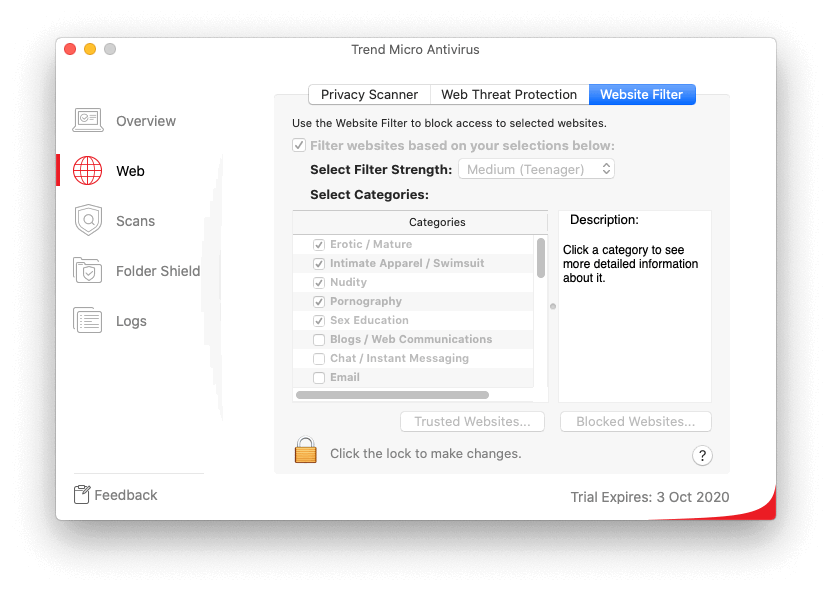
Task: Open the Blocked Websites list
Action: [x=636, y=421]
